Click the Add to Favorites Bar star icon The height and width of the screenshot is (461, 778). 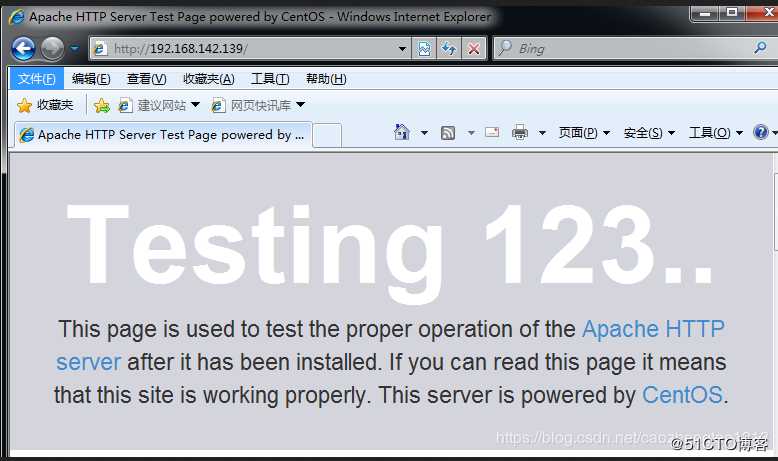(x=101, y=105)
